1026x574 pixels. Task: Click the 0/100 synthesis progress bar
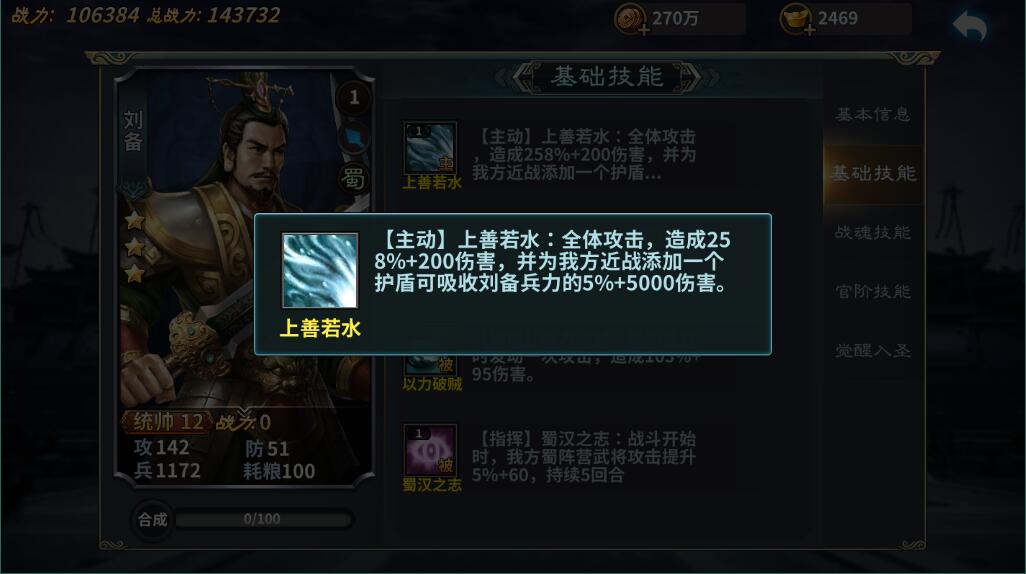263,520
